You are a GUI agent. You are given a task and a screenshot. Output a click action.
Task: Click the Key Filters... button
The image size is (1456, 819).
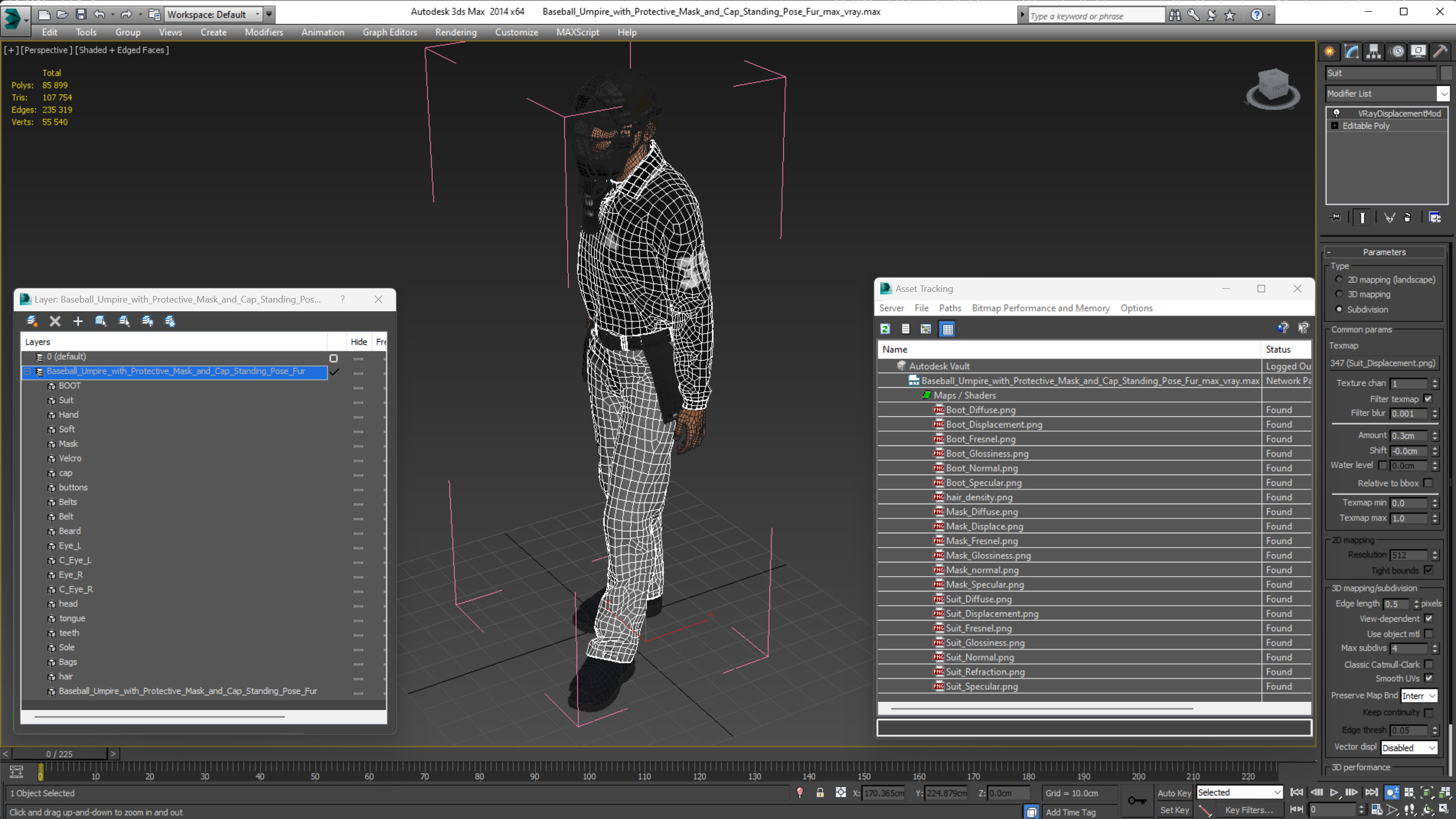pyautogui.click(x=1249, y=809)
